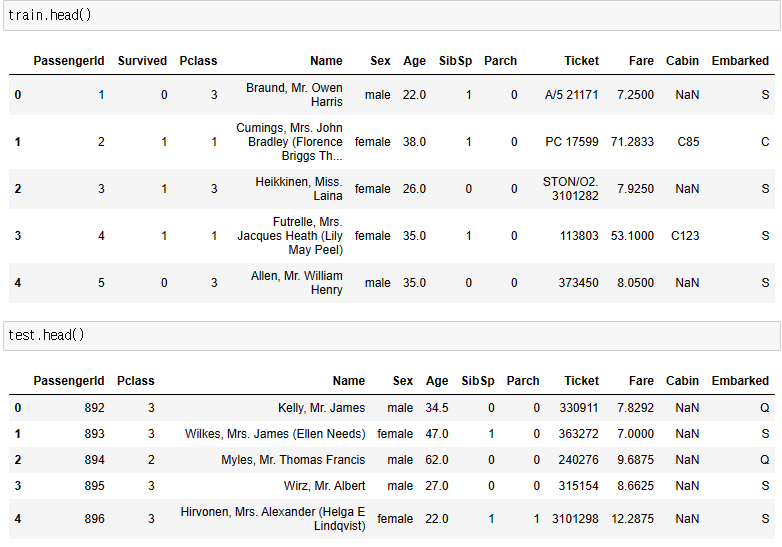Viewport: 782px width, 547px height.
Task: Select PassengerId 894
Action: pos(94,460)
